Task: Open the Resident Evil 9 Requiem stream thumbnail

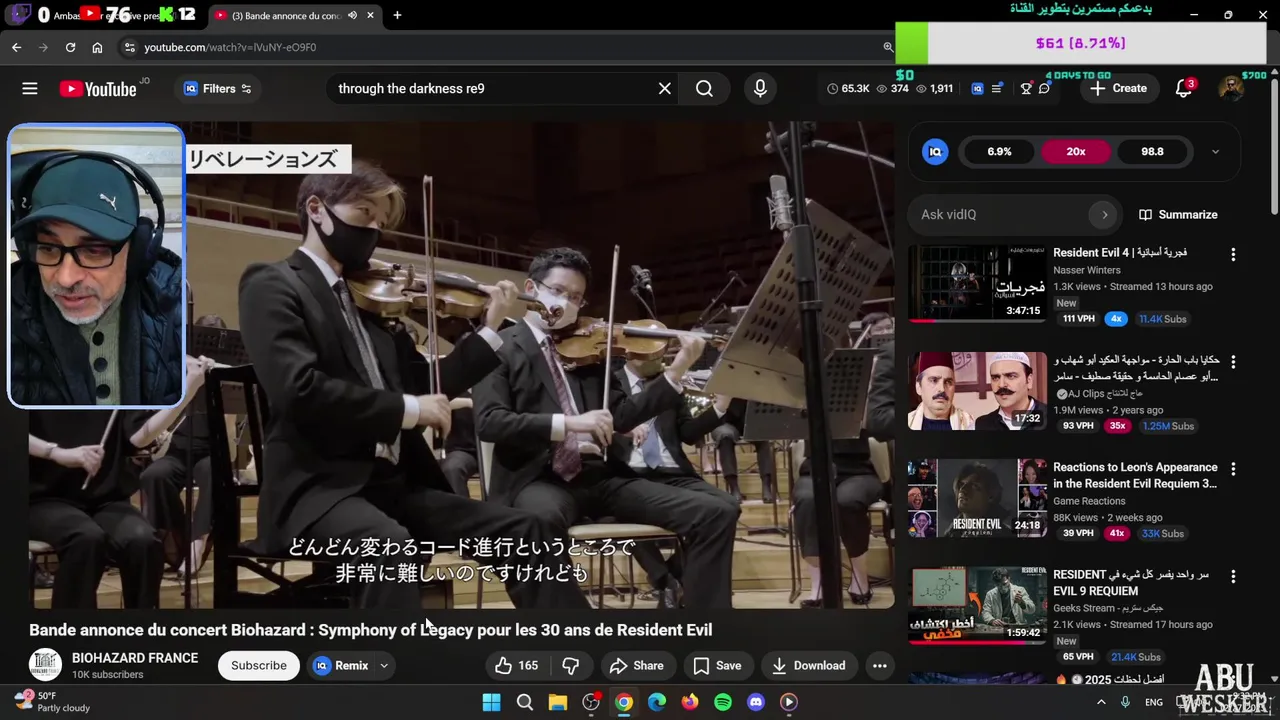Action: 977,606
